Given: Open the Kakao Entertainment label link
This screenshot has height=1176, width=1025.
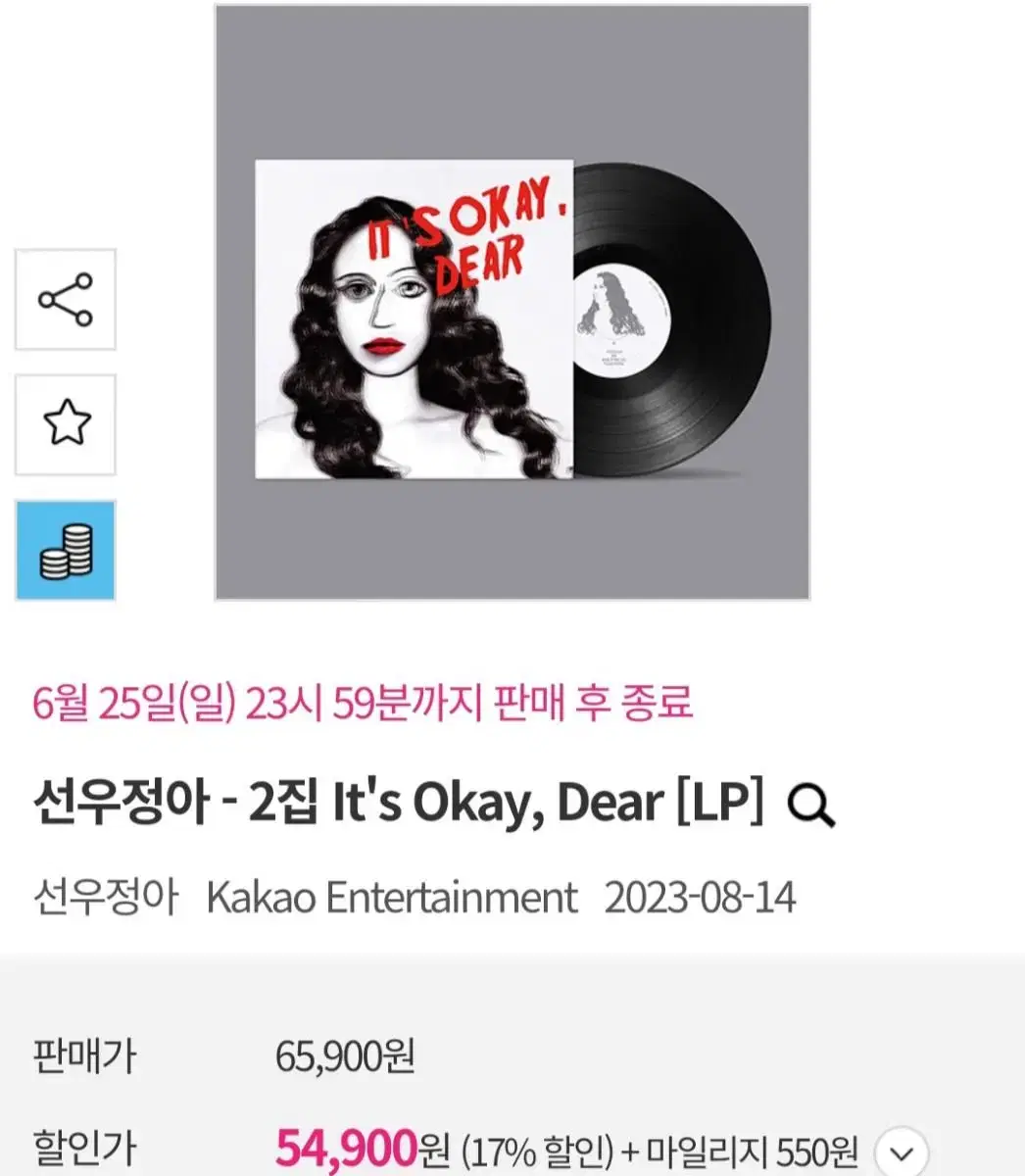Looking at the screenshot, I should (x=392, y=898).
